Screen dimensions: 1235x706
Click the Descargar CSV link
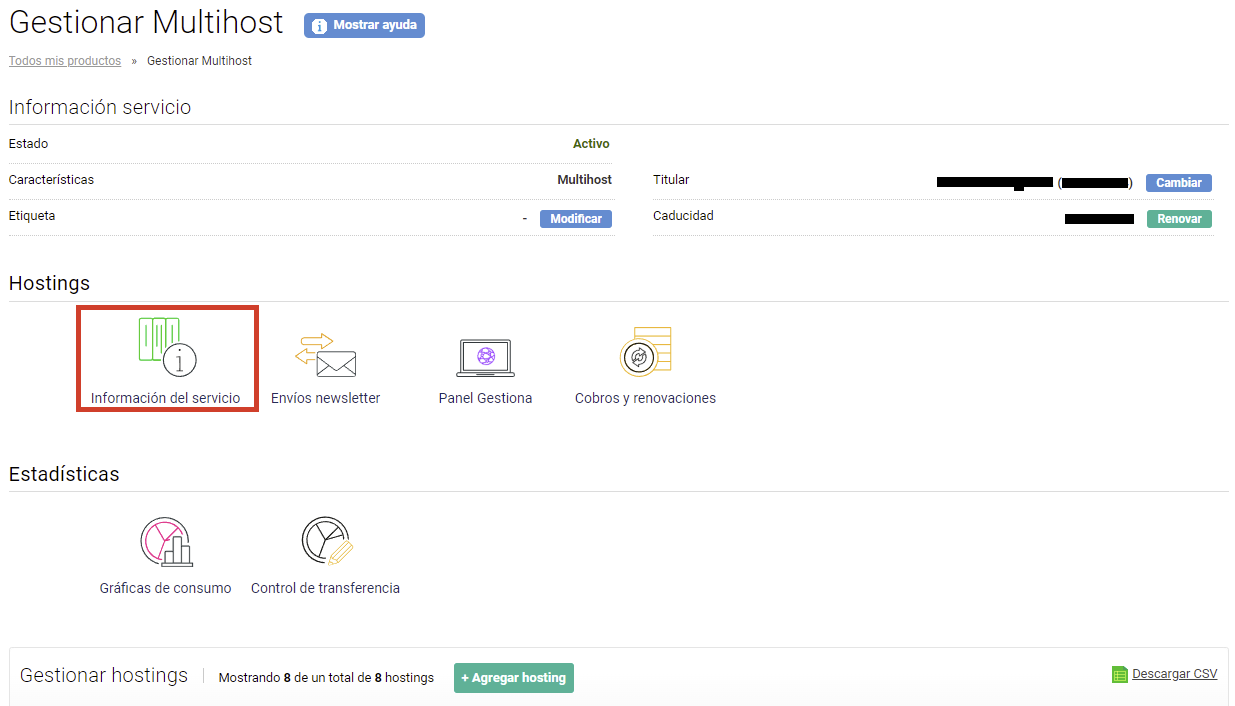(x=1174, y=674)
